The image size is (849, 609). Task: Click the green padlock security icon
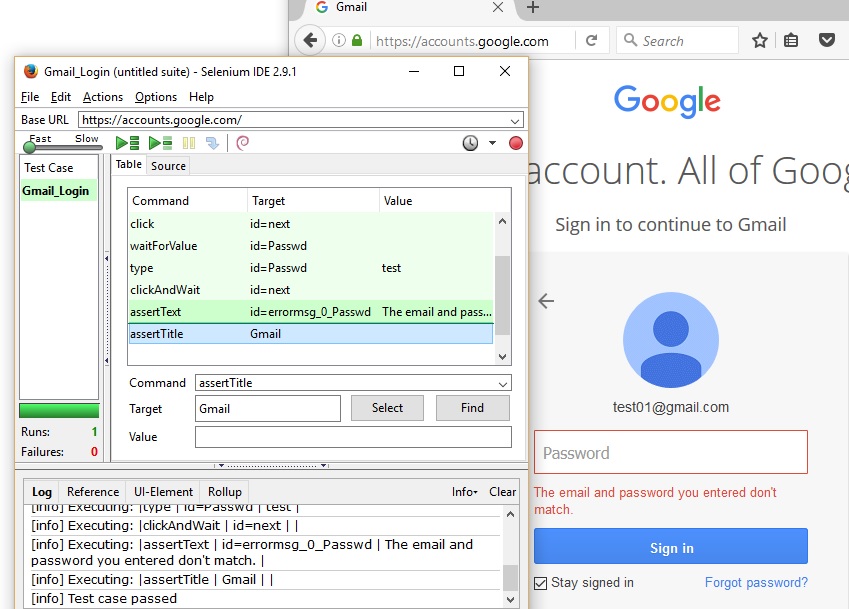(x=357, y=40)
